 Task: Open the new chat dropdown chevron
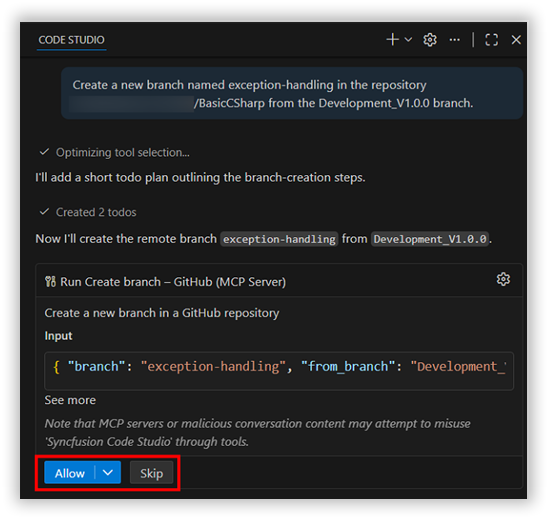[408, 40]
